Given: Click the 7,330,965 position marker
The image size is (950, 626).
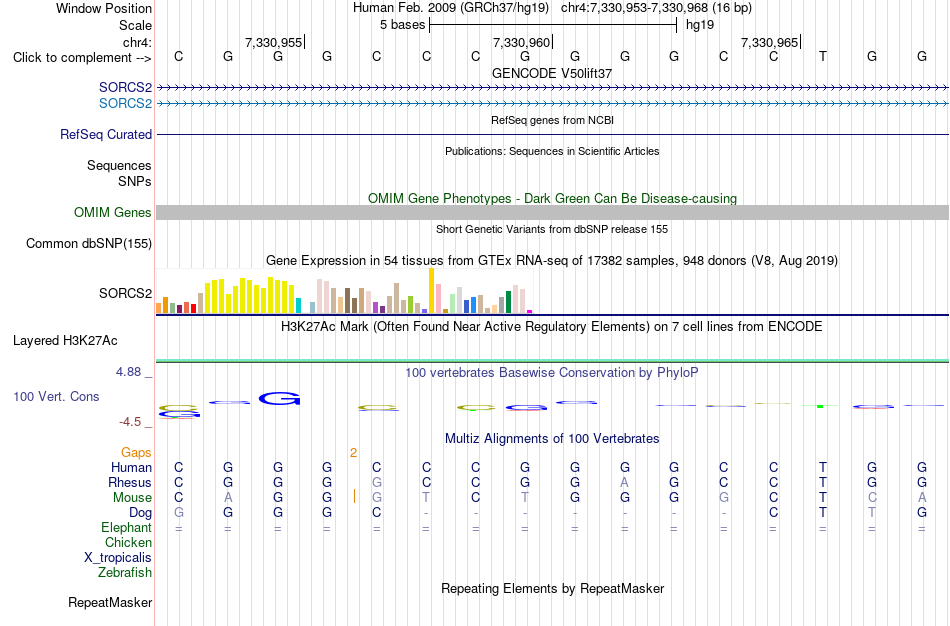Looking at the screenshot, I should click(x=769, y=42).
